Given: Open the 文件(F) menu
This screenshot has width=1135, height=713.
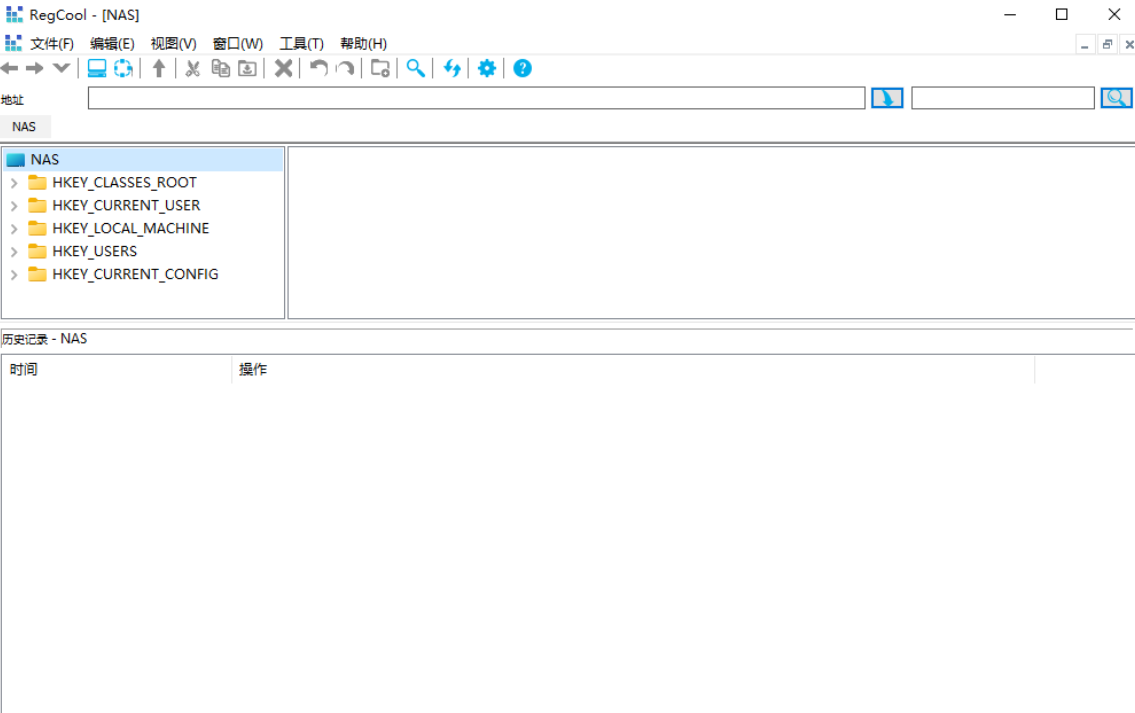Looking at the screenshot, I should click(52, 44).
